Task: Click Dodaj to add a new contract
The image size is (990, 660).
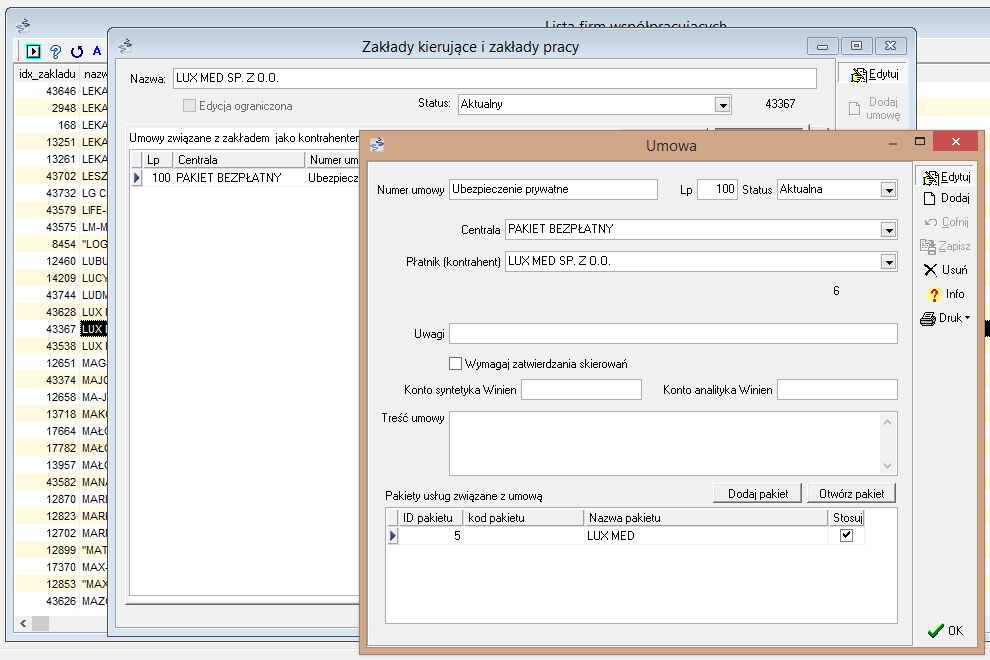Action: (x=946, y=198)
